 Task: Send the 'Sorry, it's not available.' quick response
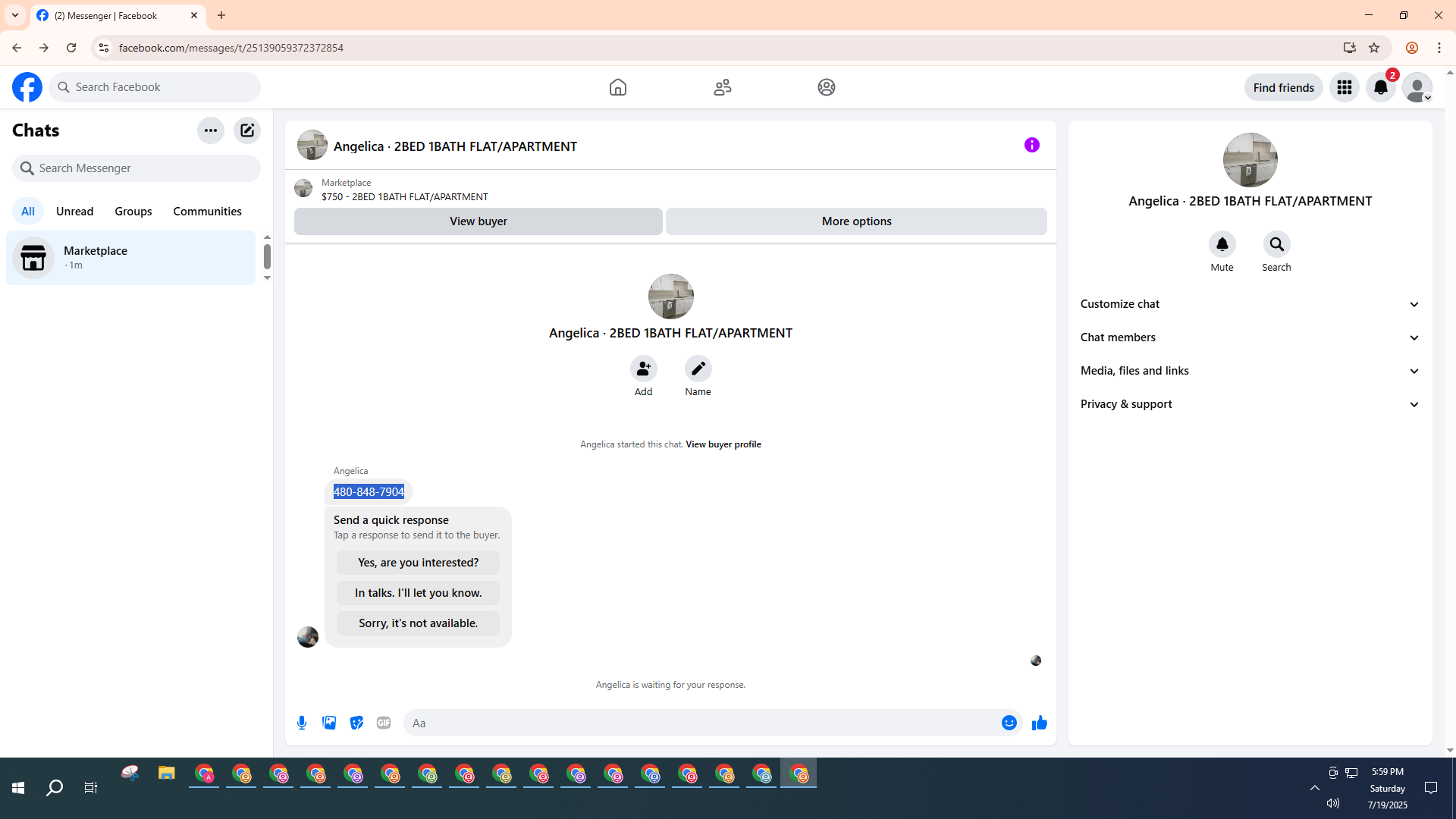(x=418, y=623)
